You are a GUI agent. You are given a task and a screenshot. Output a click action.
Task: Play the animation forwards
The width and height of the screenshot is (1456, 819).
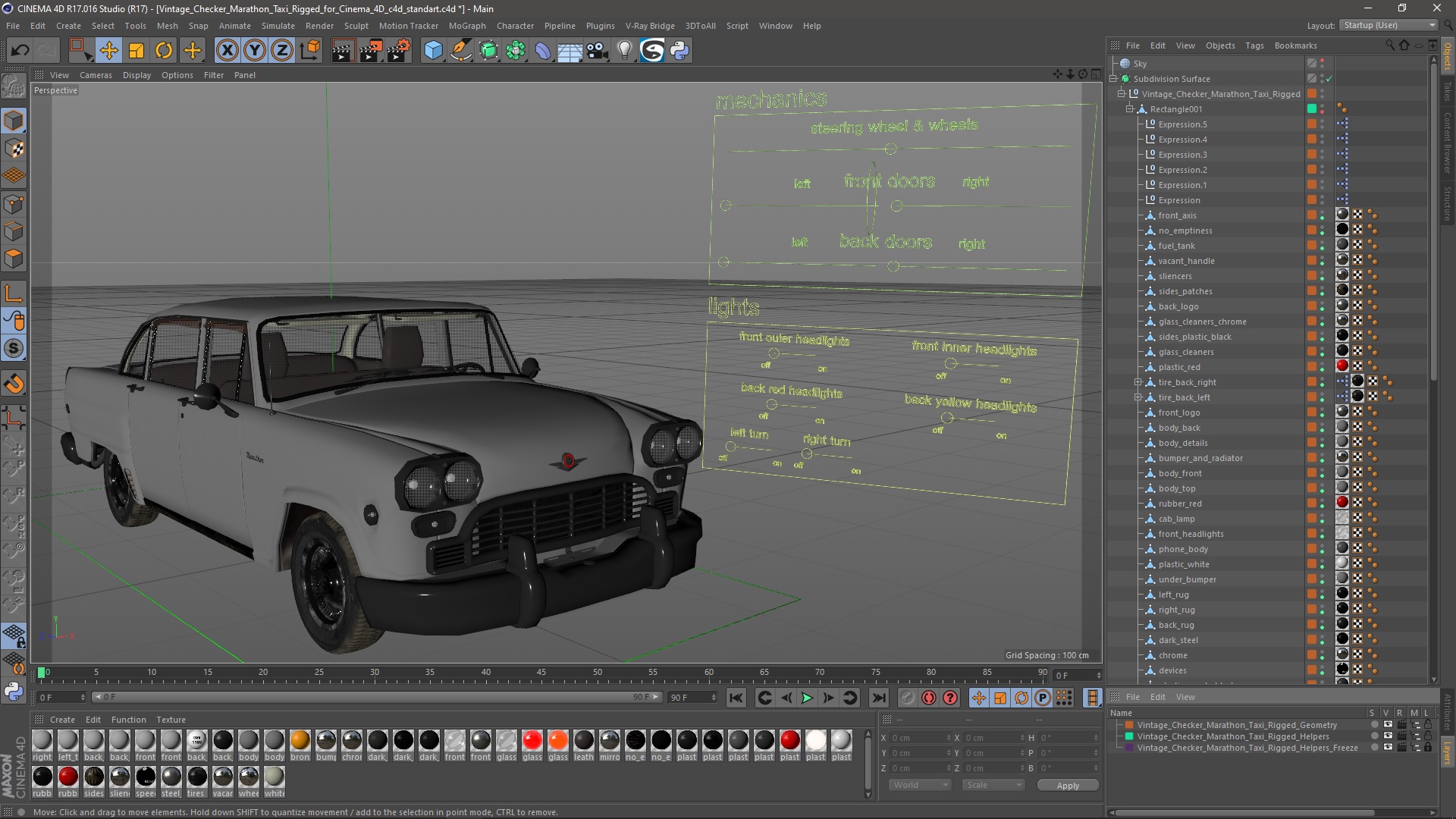(807, 698)
